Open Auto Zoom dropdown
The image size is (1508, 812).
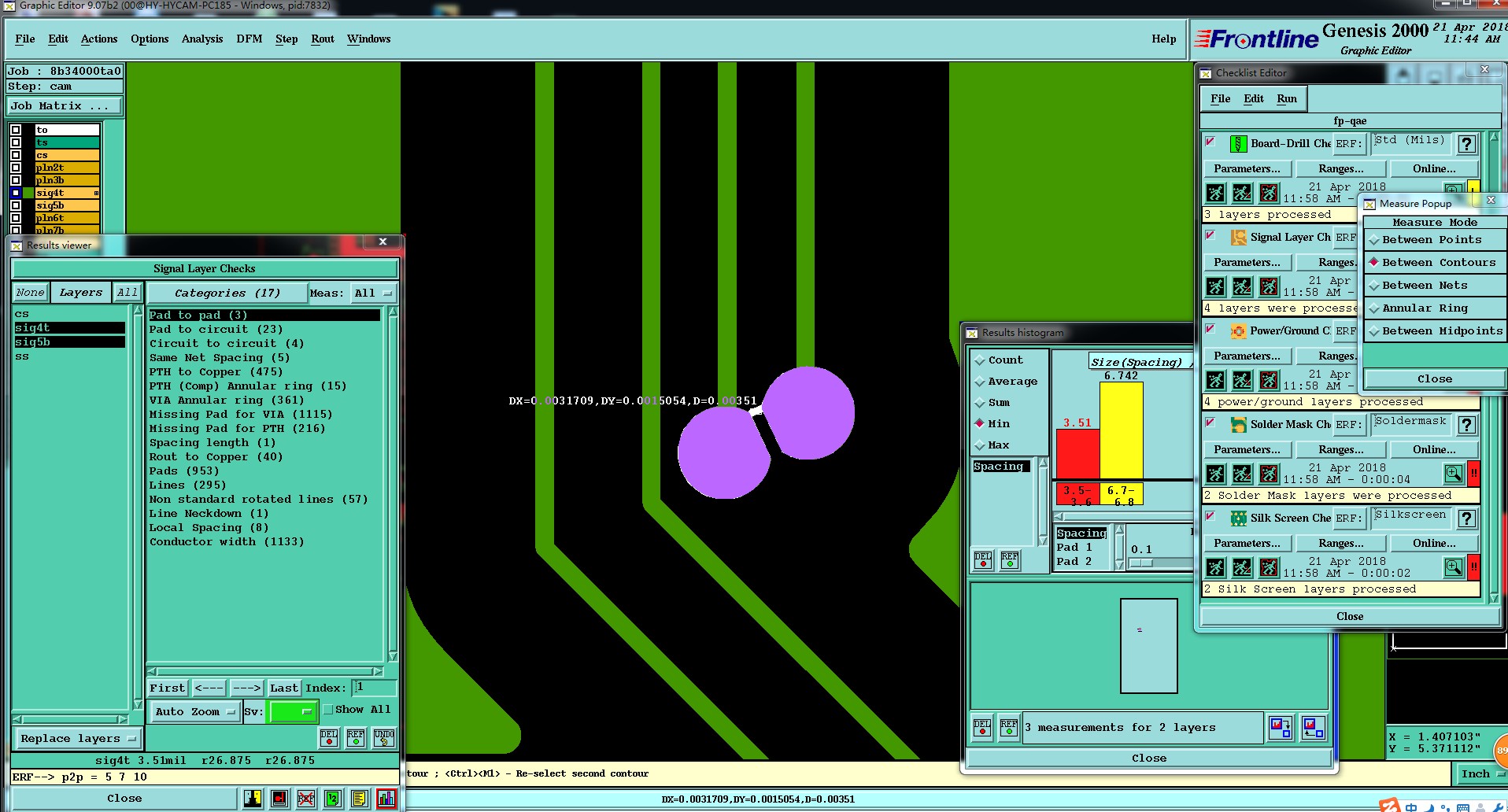[x=194, y=711]
